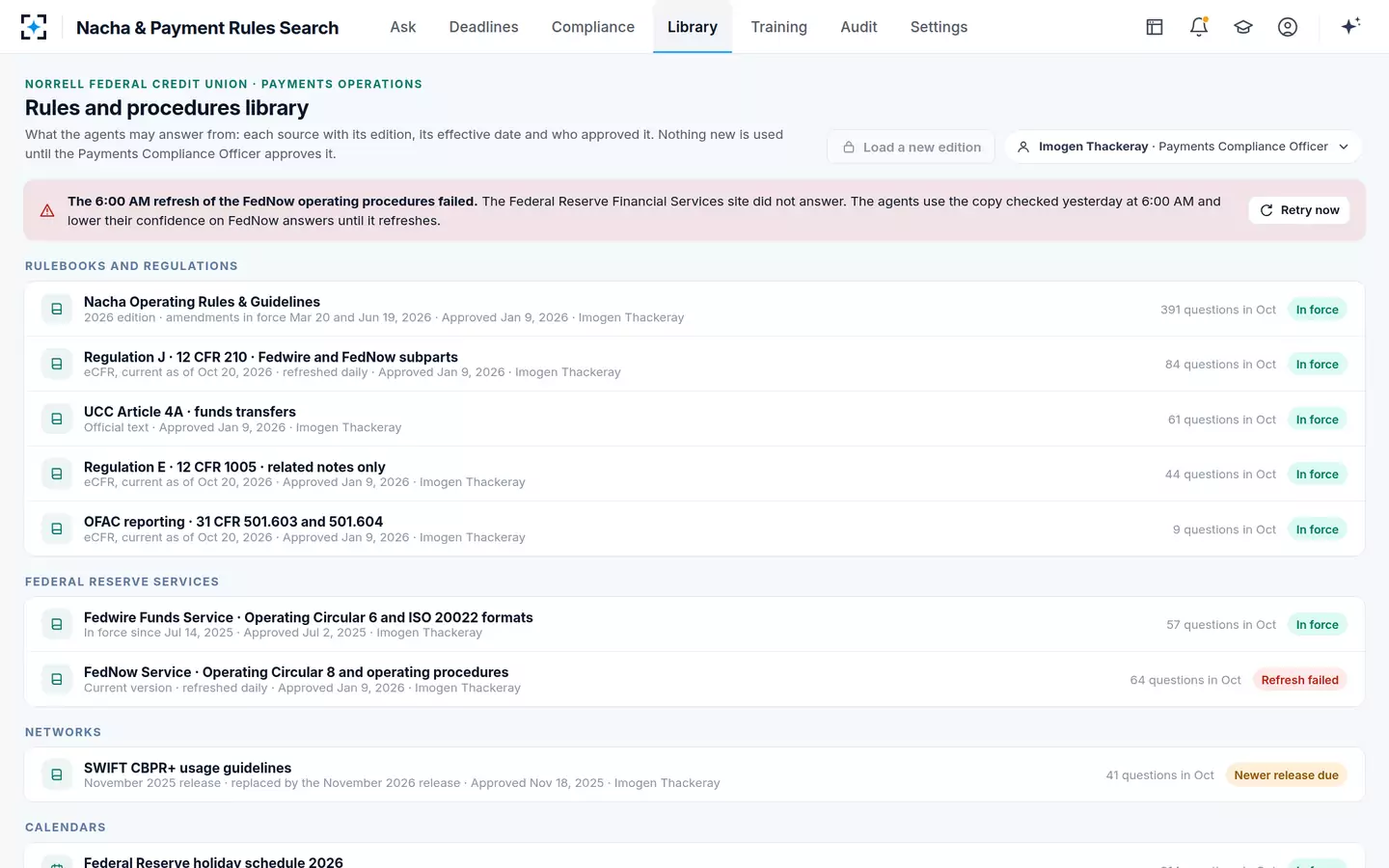Click the OFAC reporting document icon
1389x868 pixels.
[57, 529]
